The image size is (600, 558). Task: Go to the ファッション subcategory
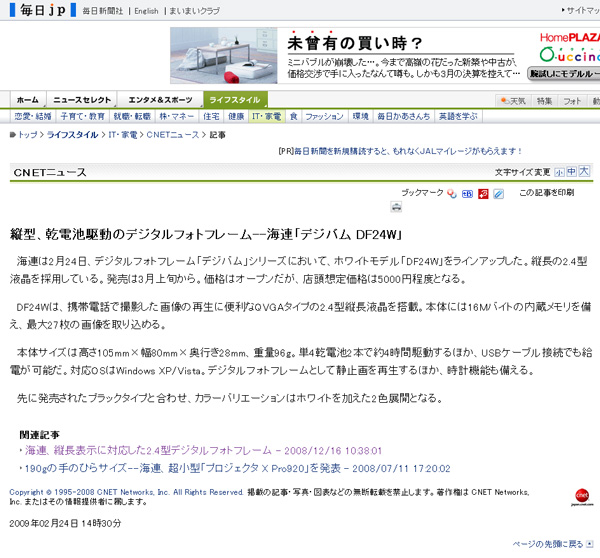tap(324, 116)
